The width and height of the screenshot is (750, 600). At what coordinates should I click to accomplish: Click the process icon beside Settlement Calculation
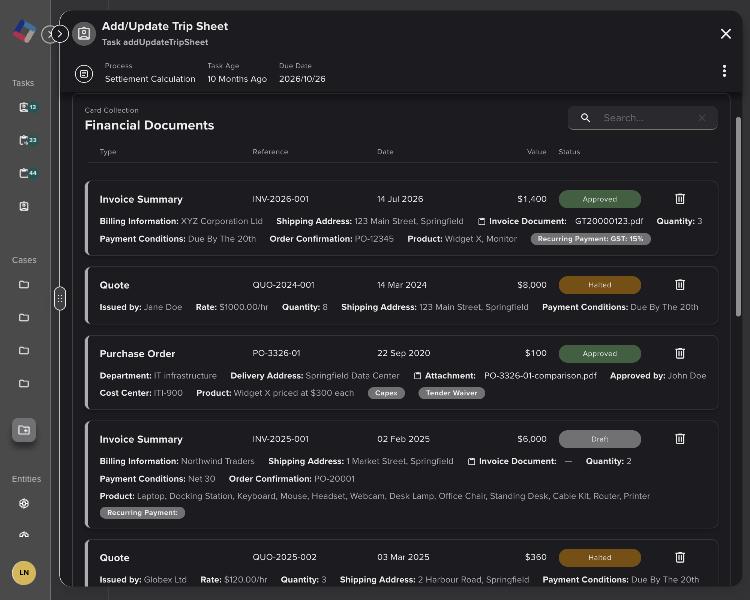(x=84, y=74)
